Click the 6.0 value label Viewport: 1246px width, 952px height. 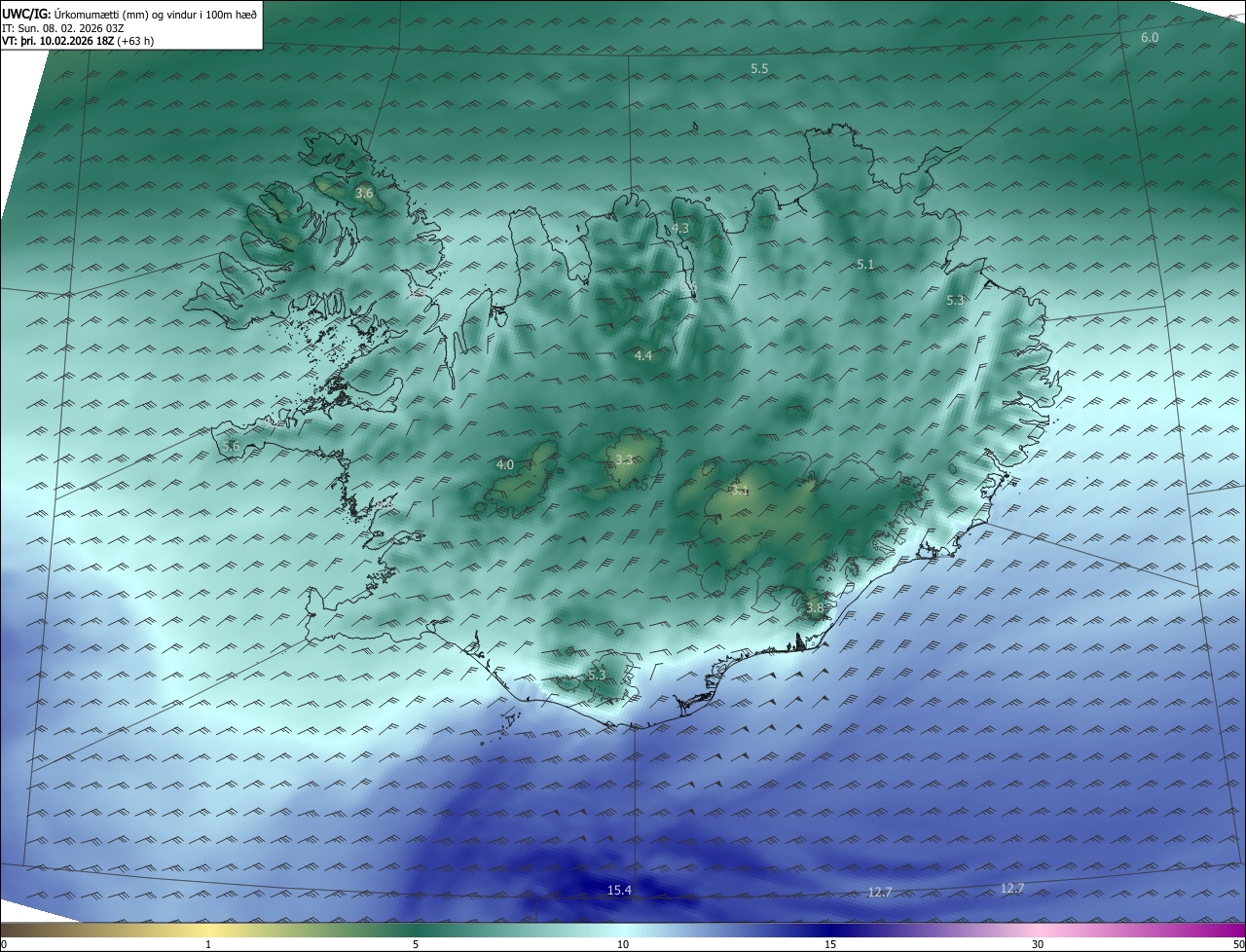point(1150,37)
